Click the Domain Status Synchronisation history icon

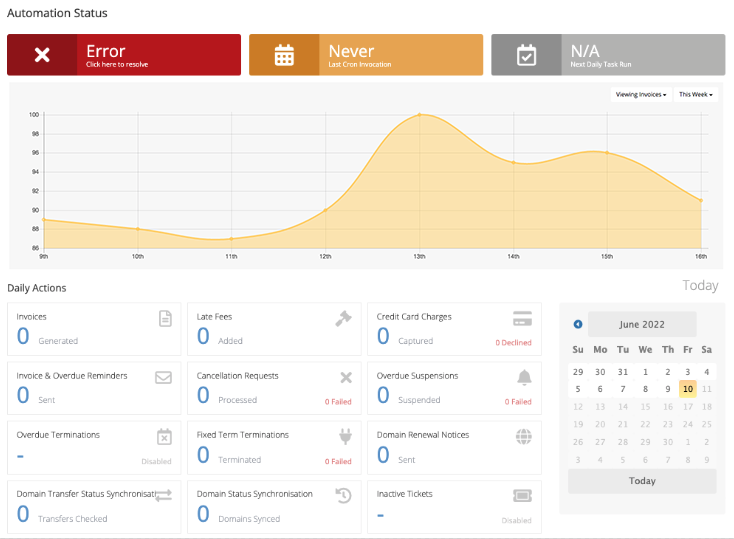(x=344, y=495)
